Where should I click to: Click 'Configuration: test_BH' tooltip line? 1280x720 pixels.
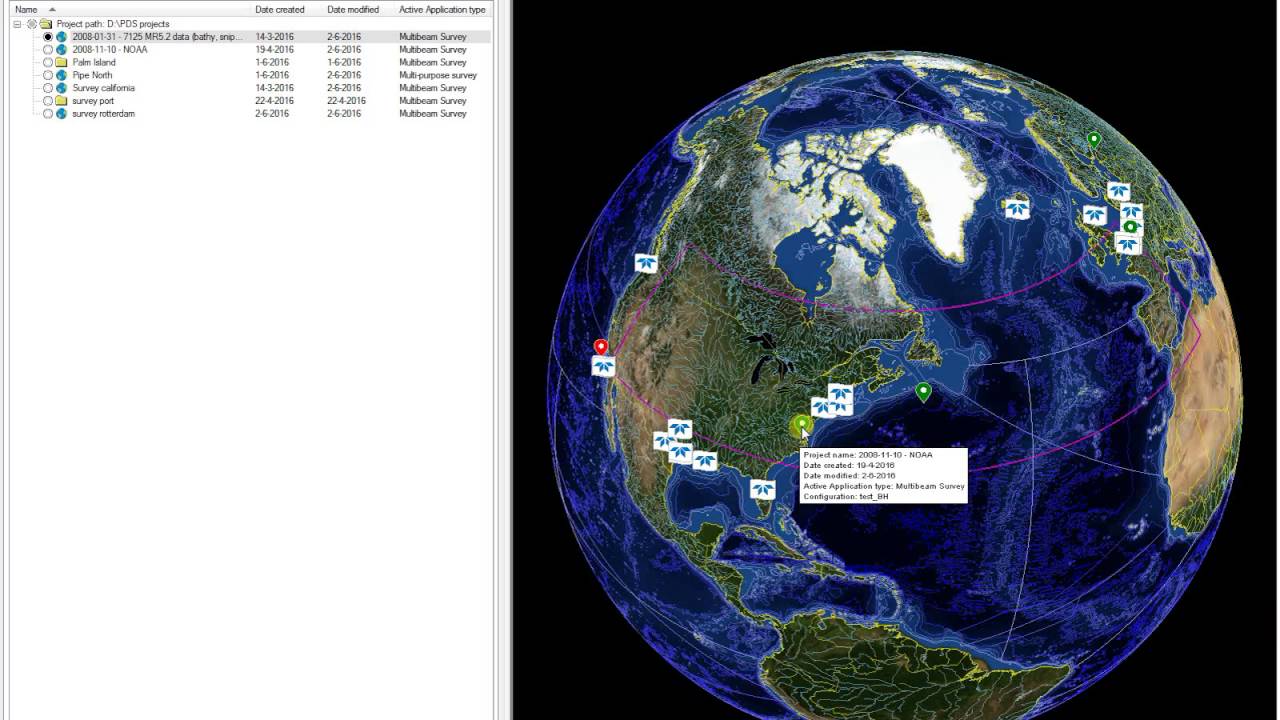click(x=845, y=497)
